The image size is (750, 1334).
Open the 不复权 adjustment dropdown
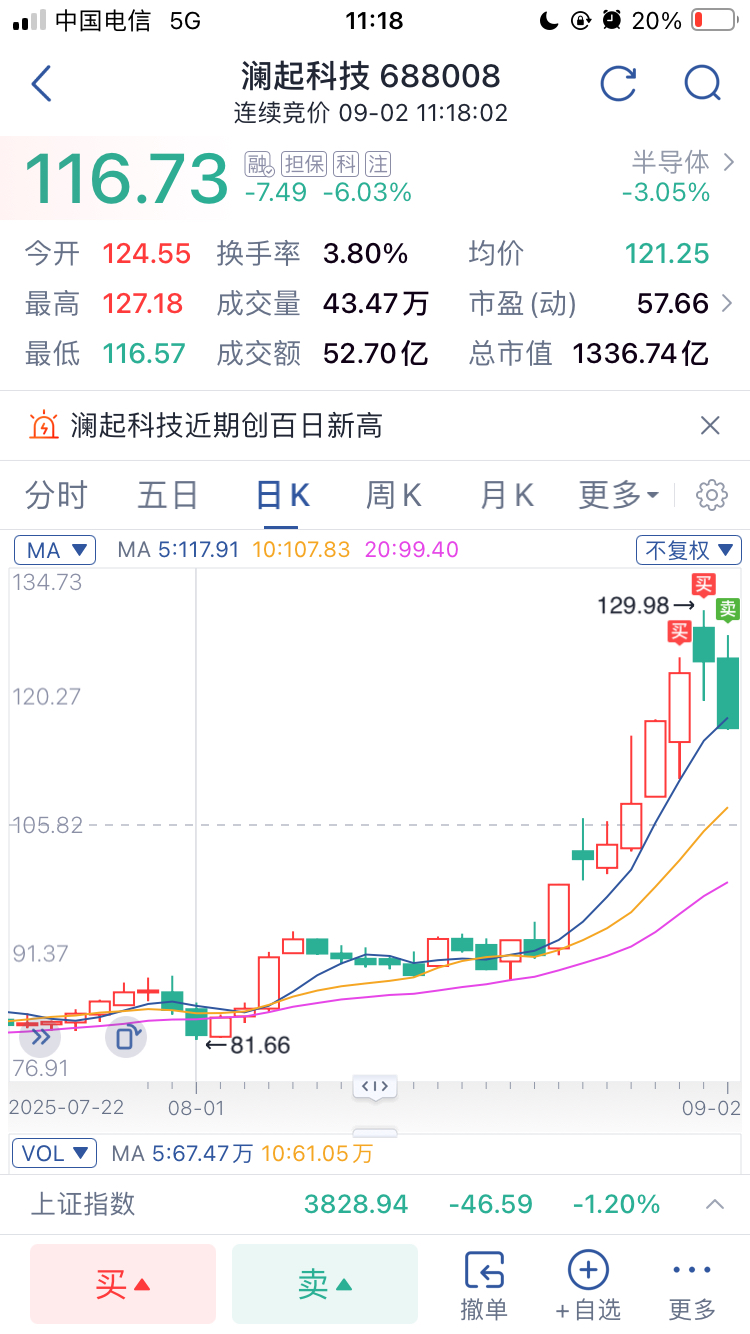coord(689,549)
